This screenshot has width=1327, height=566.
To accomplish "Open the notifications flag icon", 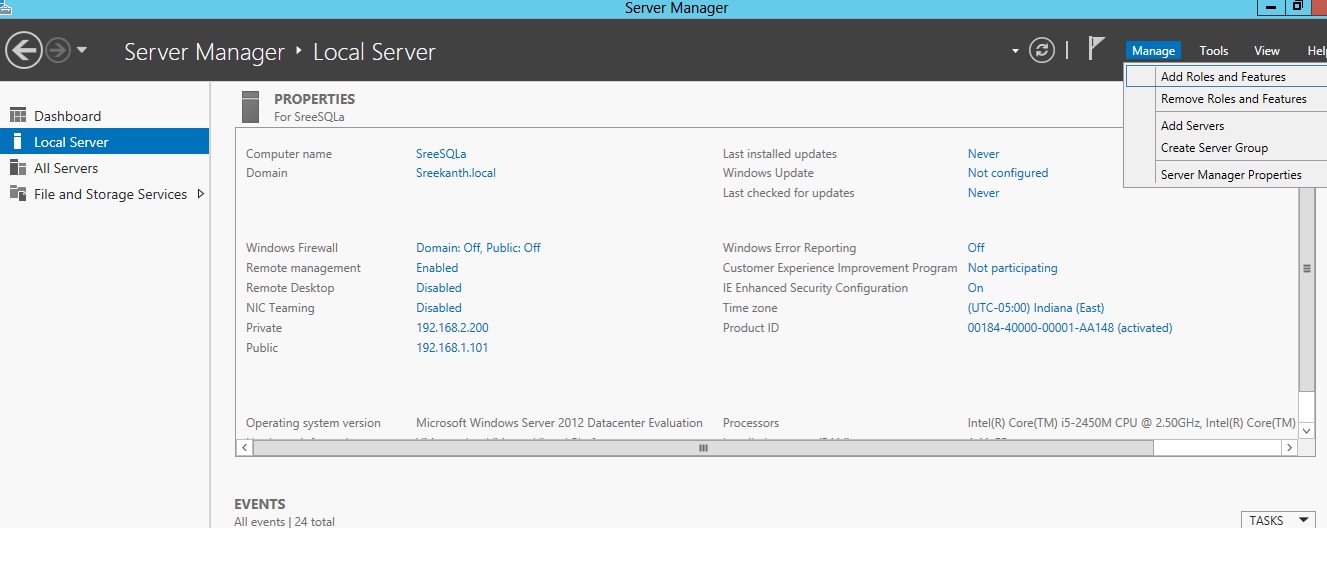I will (1096, 48).
